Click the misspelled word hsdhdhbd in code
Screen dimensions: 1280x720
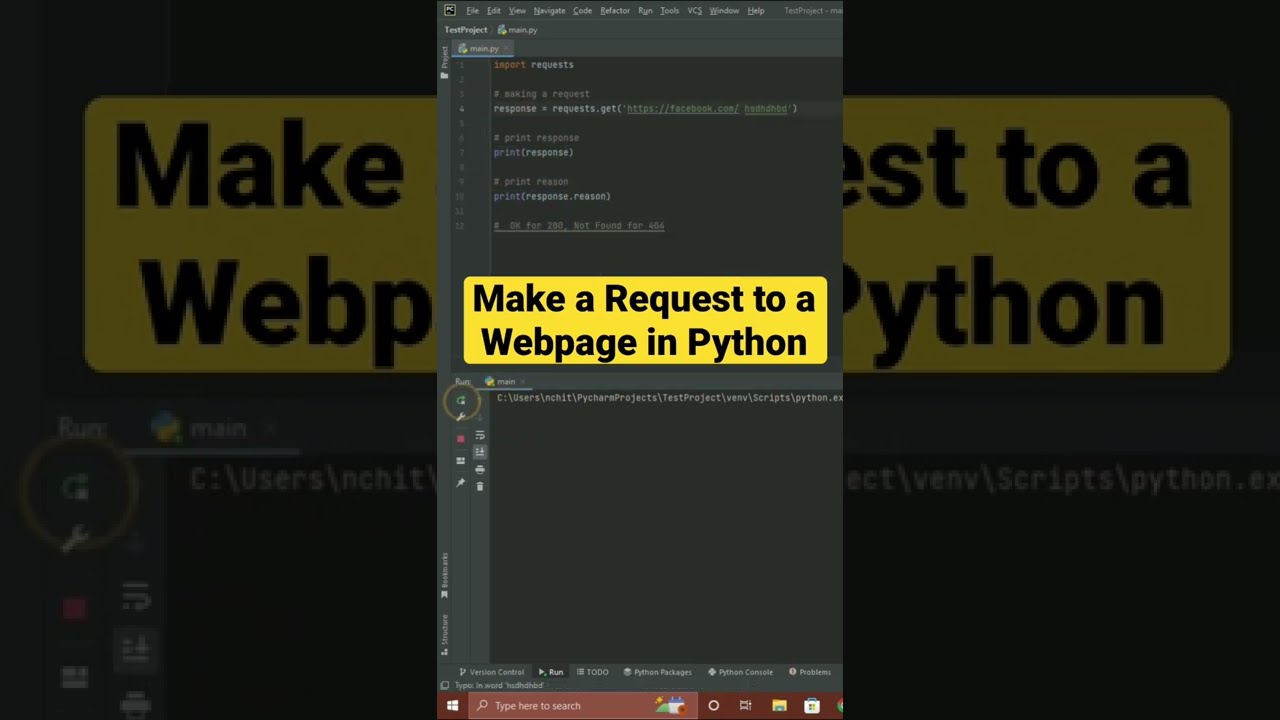[x=766, y=108]
